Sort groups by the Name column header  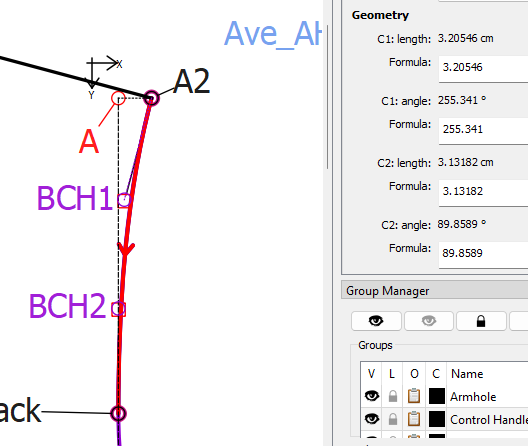pyautogui.click(x=467, y=374)
